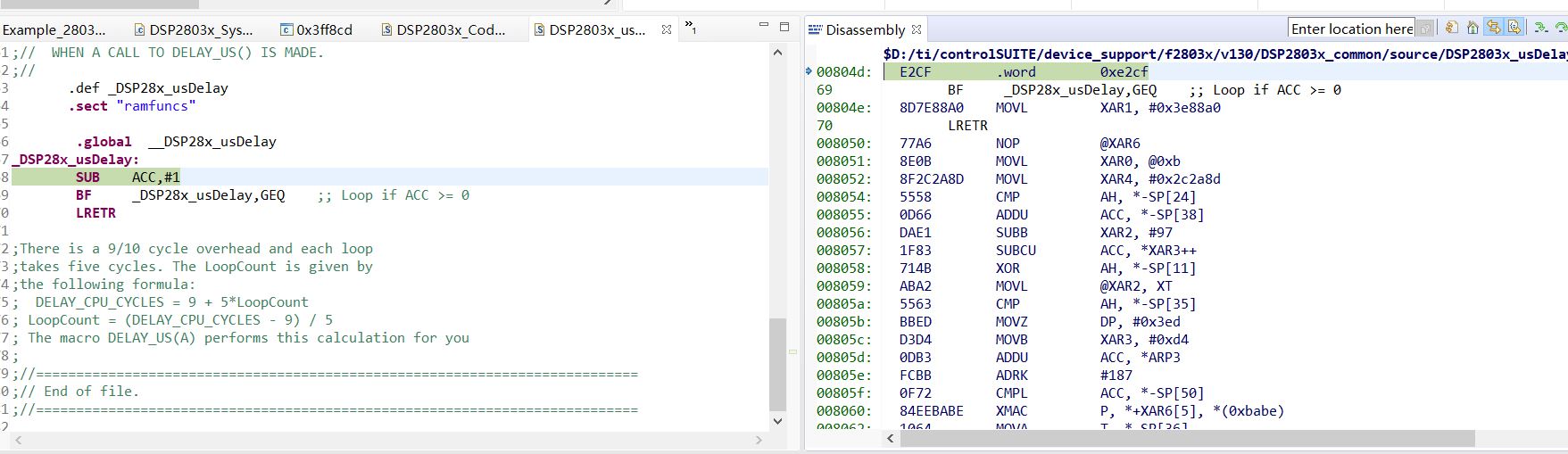Click the MOVL XAR1, #0x3e88a0 instruction
This screenshot has width=1568, height=454.
tap(1108, 108)
